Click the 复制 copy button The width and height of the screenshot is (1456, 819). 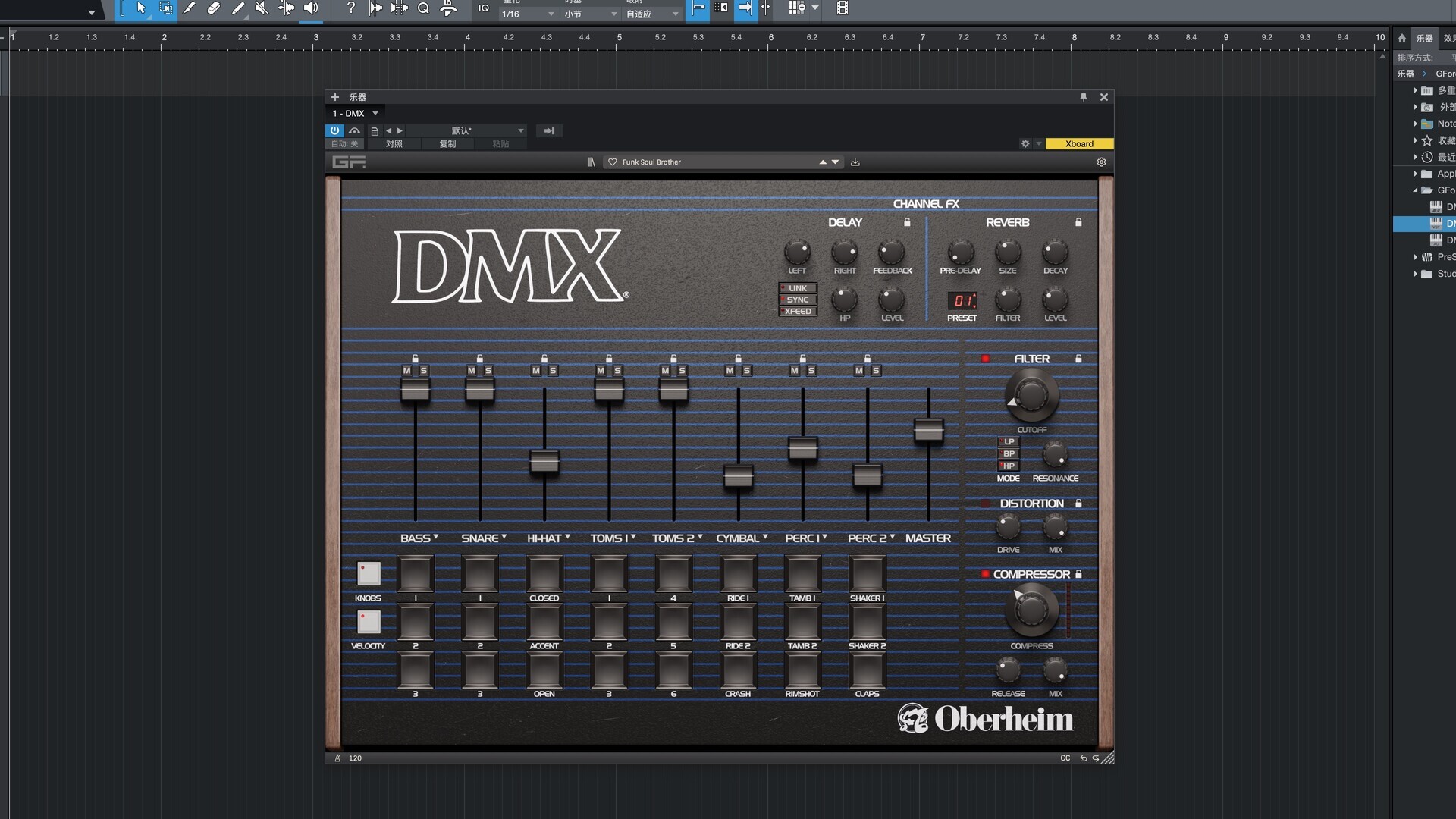pos(447,144)
